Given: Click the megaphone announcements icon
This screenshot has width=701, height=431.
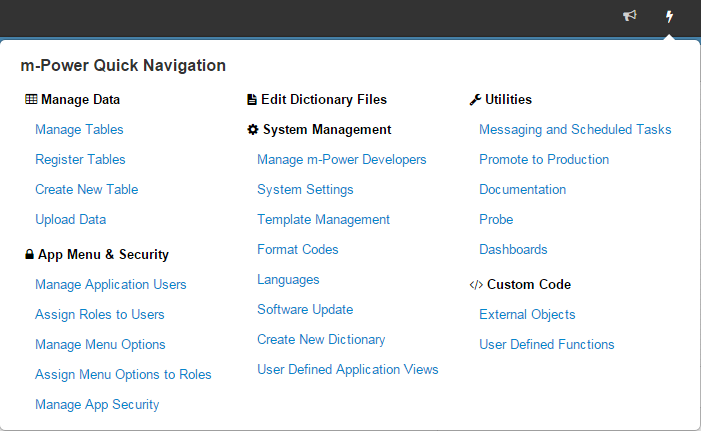Looking at the screenshot, I should [x=629, y=16].
